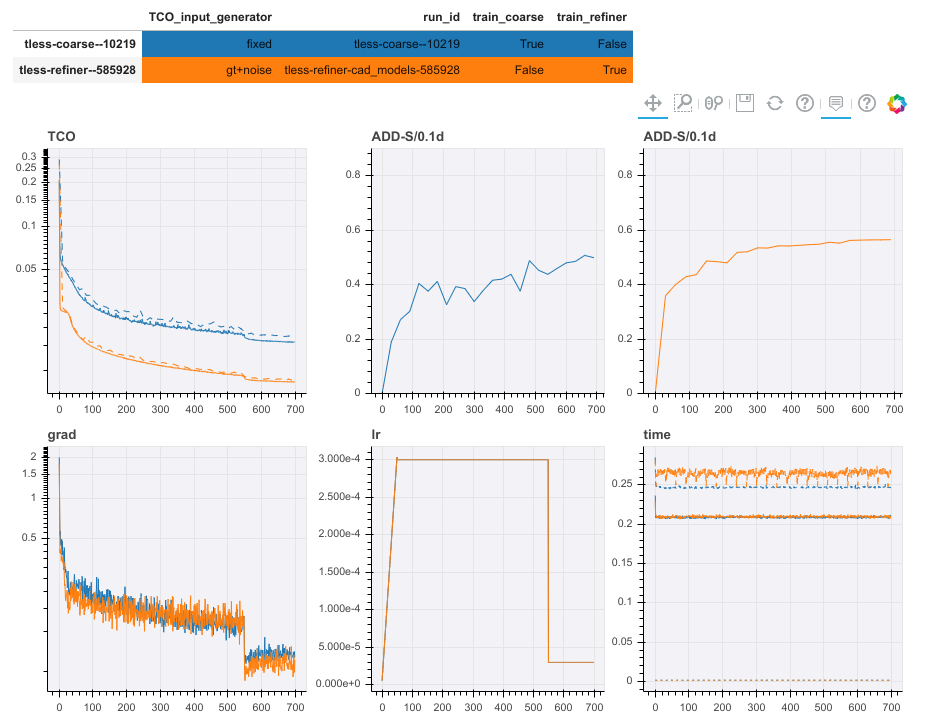
Task: Click the train_coarse column header
Action: click(508, 17)
